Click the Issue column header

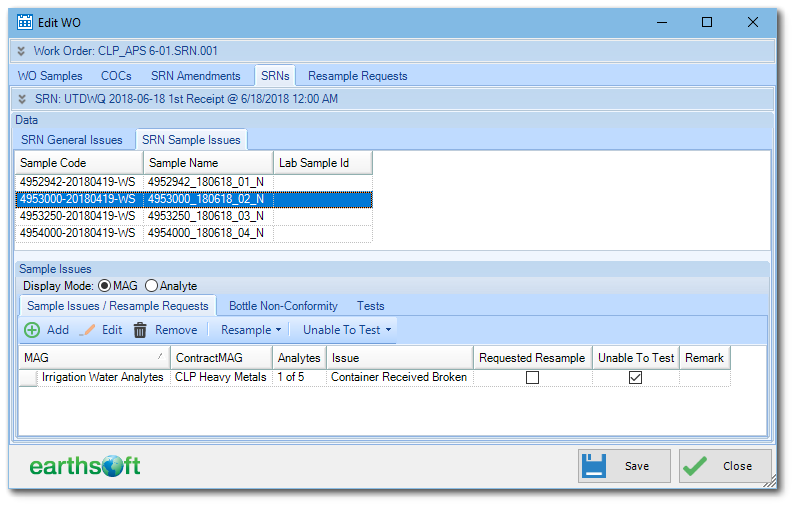[x=400, y=358]
